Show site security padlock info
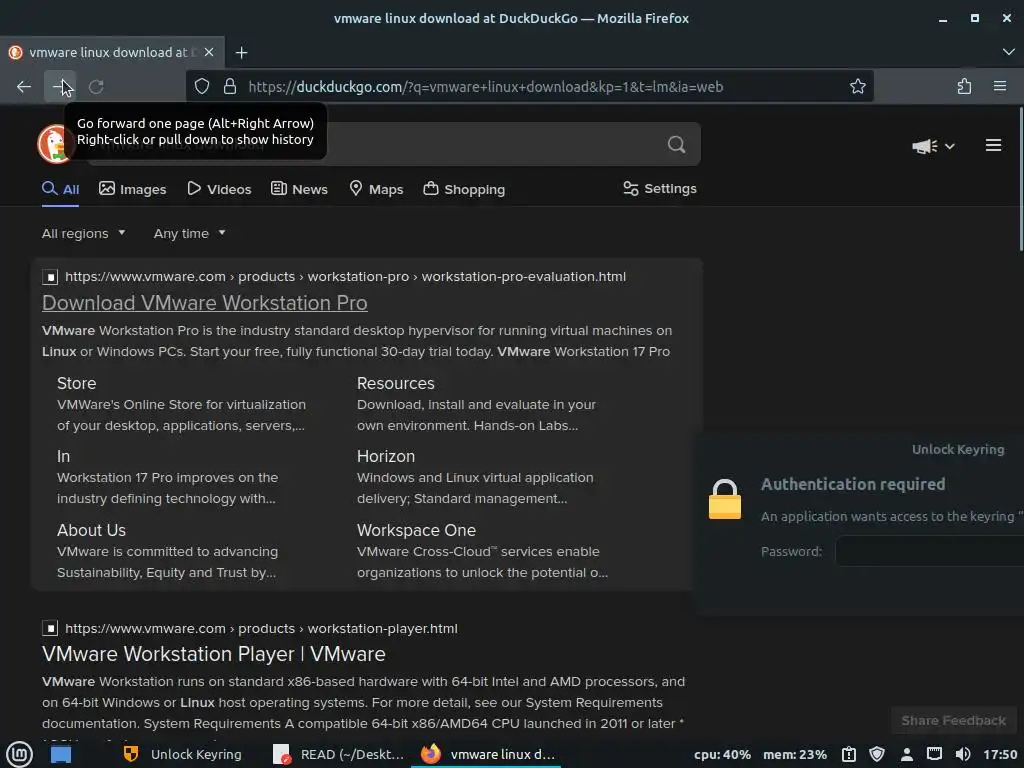 pyautogui.click(x=230, y=87)
